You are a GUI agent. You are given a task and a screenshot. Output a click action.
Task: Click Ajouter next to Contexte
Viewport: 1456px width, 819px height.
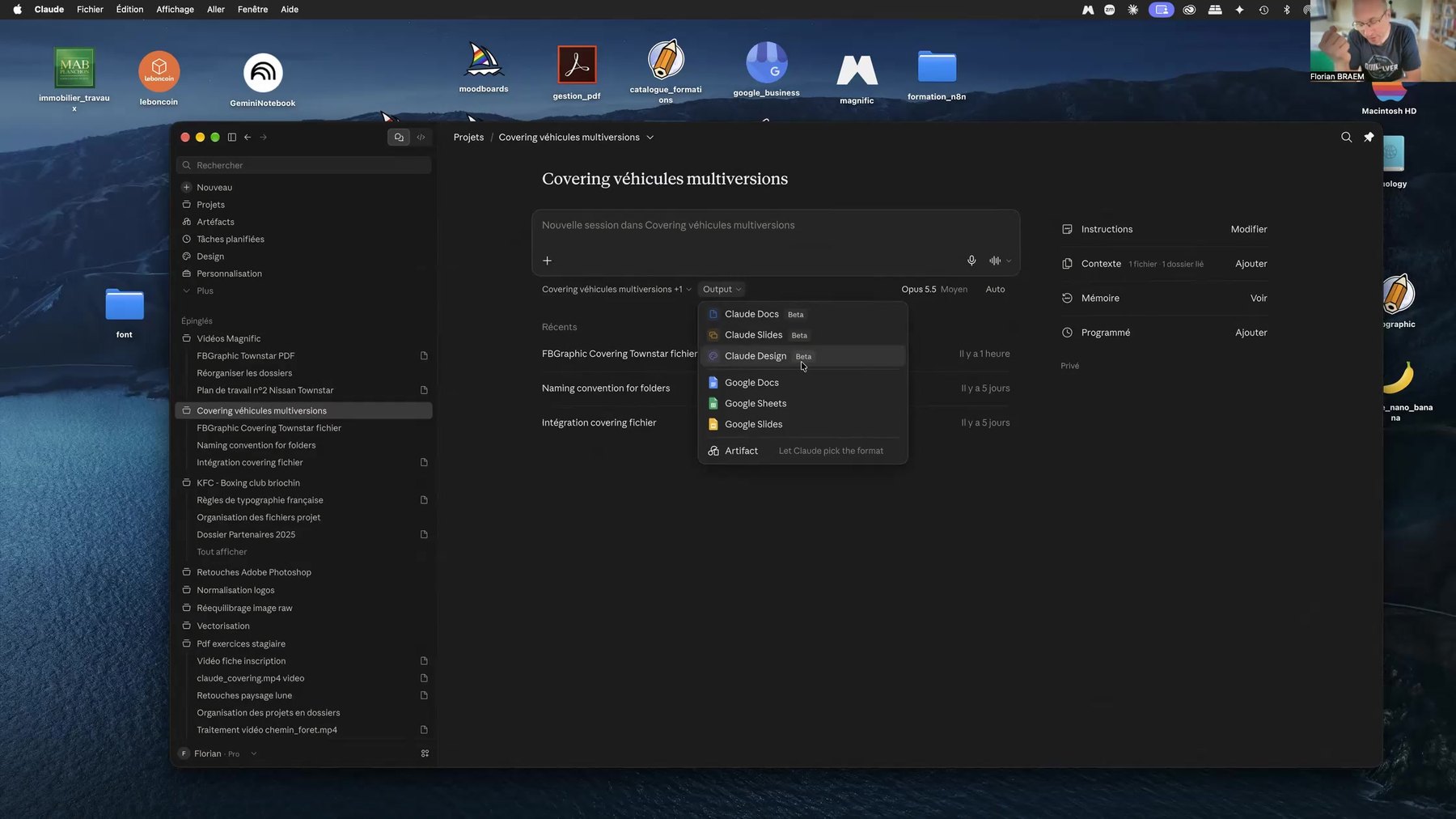1251,264
